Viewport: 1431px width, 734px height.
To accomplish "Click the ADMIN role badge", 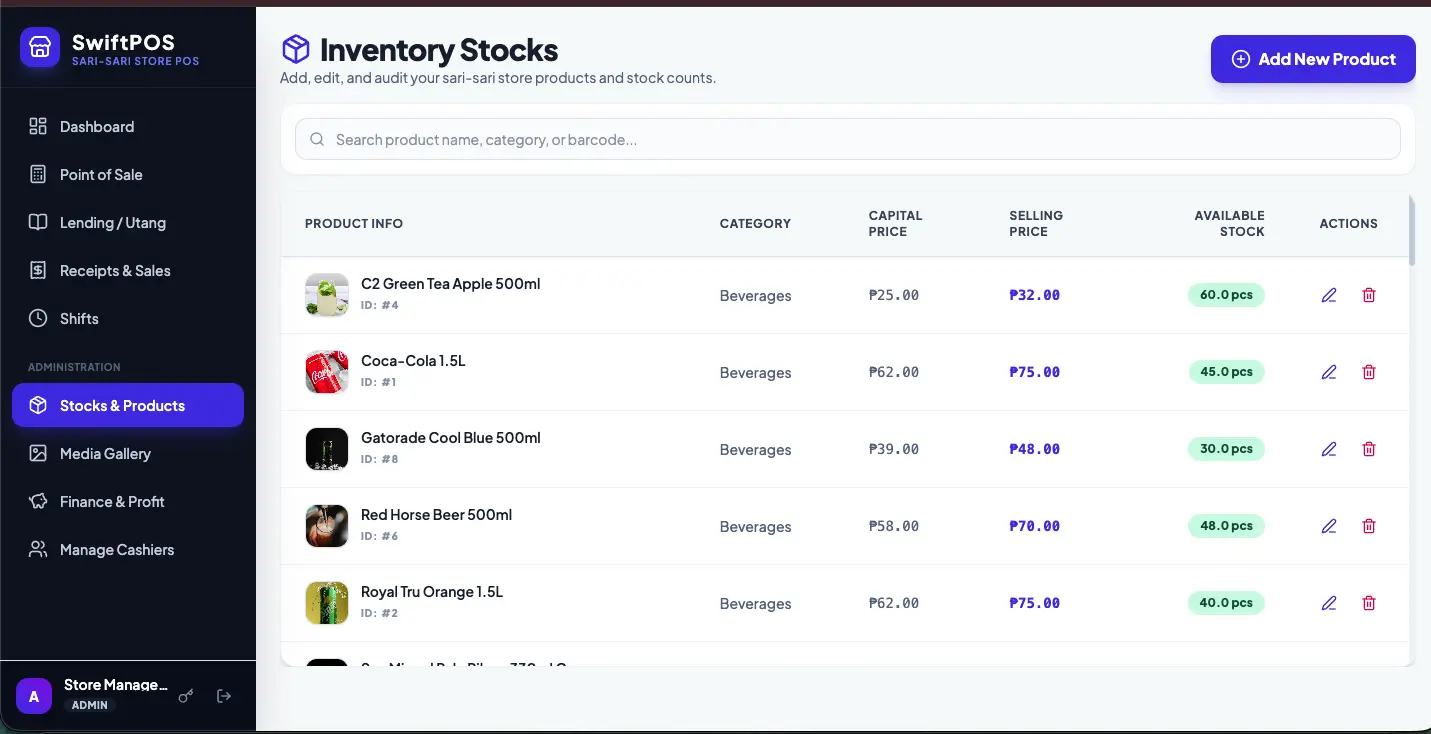I will 90,705.
